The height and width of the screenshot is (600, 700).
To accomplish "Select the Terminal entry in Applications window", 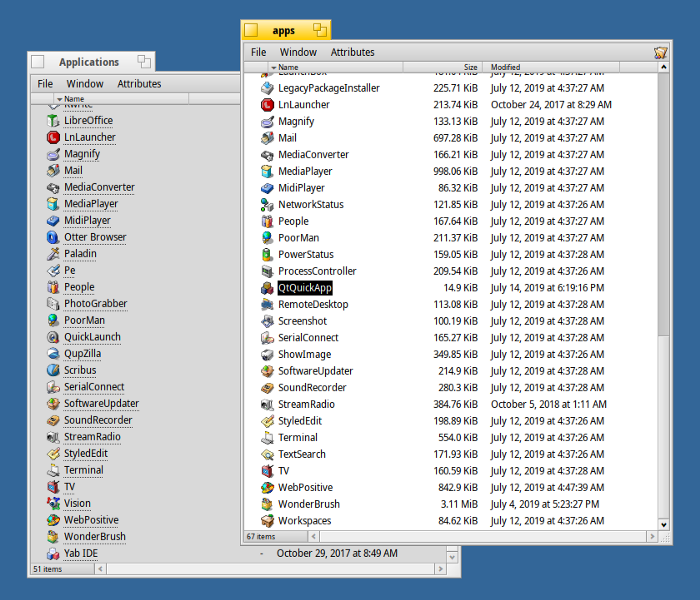I will (83, 470).
